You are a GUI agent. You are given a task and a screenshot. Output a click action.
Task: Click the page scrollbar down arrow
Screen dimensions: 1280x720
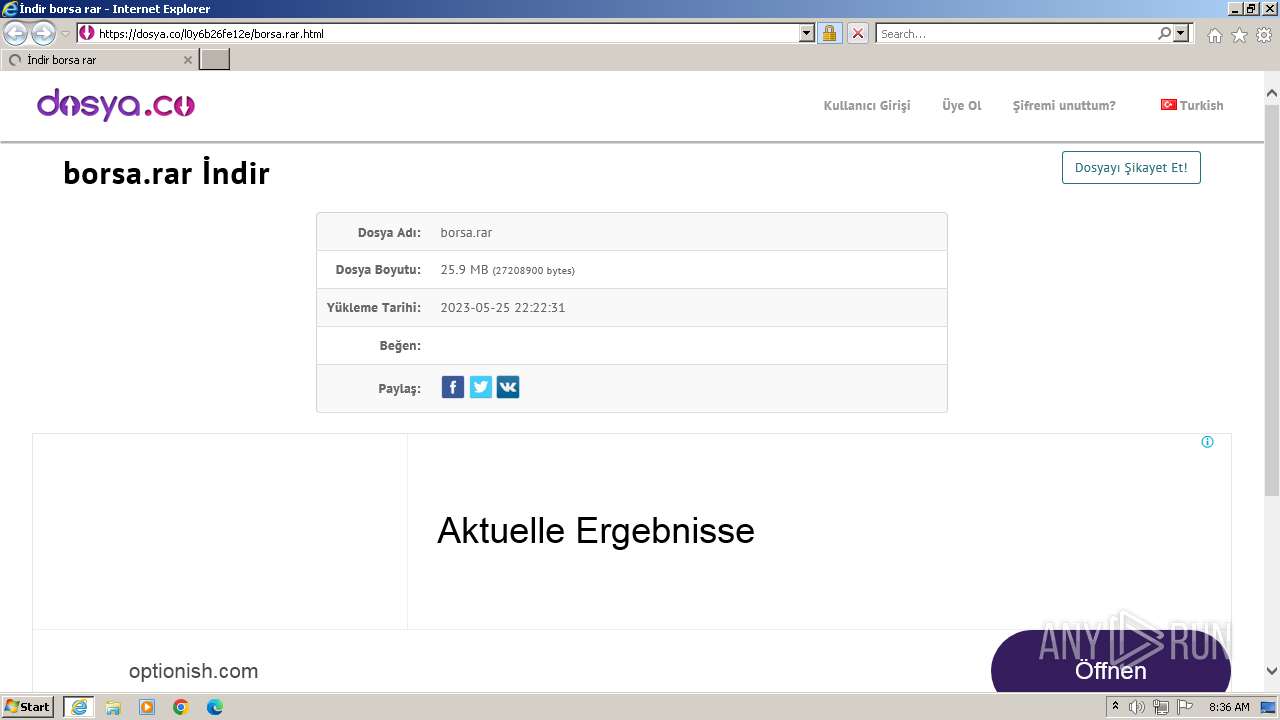tap(1272, 671)
